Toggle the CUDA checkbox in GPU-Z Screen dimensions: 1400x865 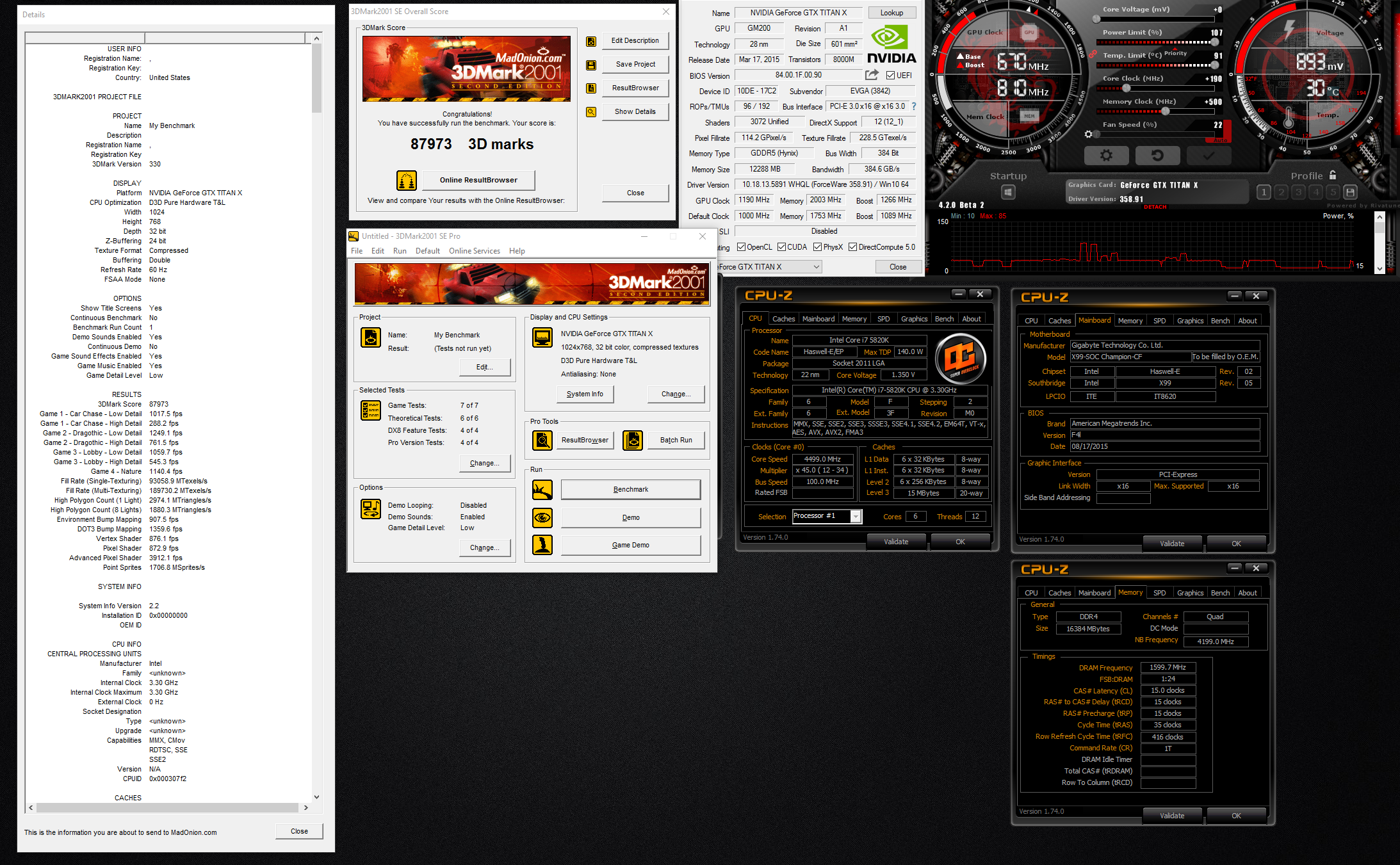[782, 247]
